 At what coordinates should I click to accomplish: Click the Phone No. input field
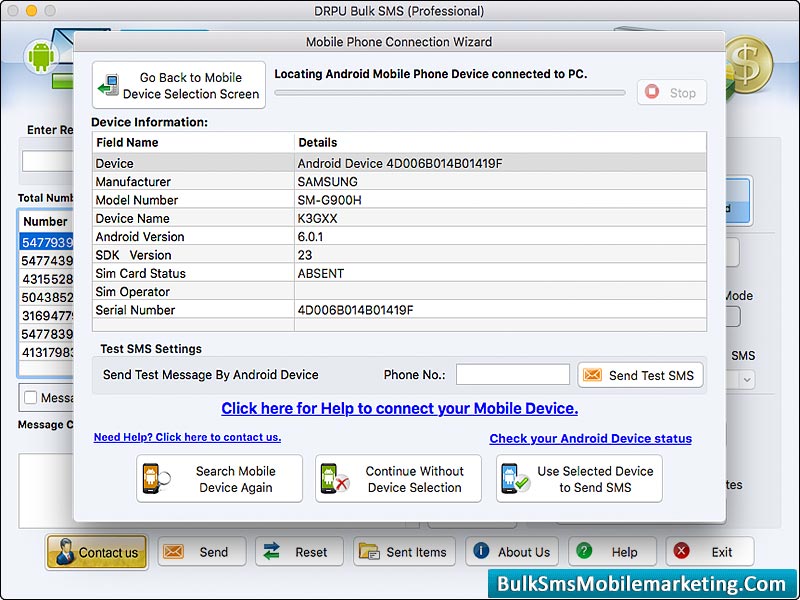point(512,374)
